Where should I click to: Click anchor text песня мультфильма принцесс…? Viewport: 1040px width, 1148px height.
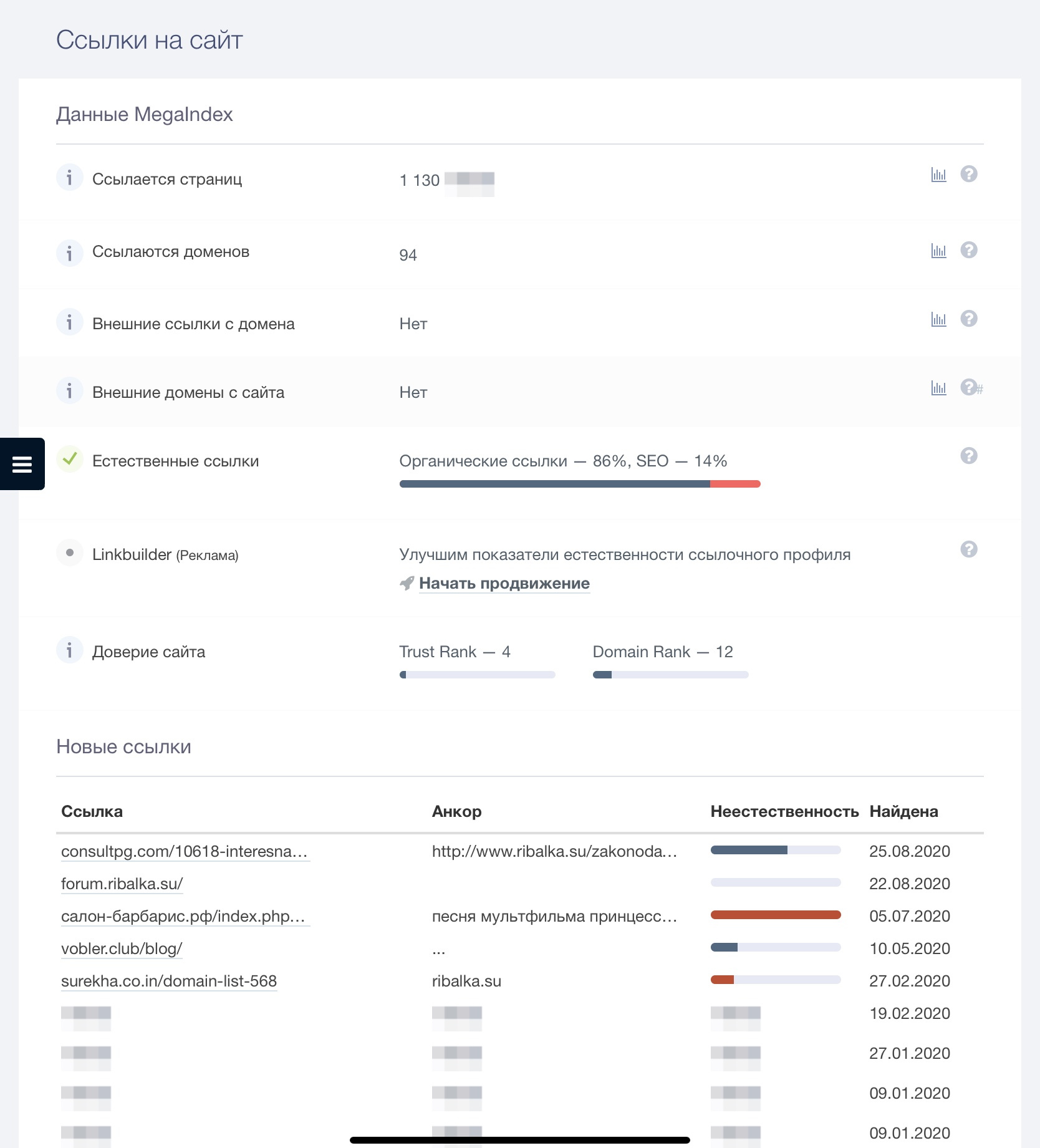tap(554, 916)
